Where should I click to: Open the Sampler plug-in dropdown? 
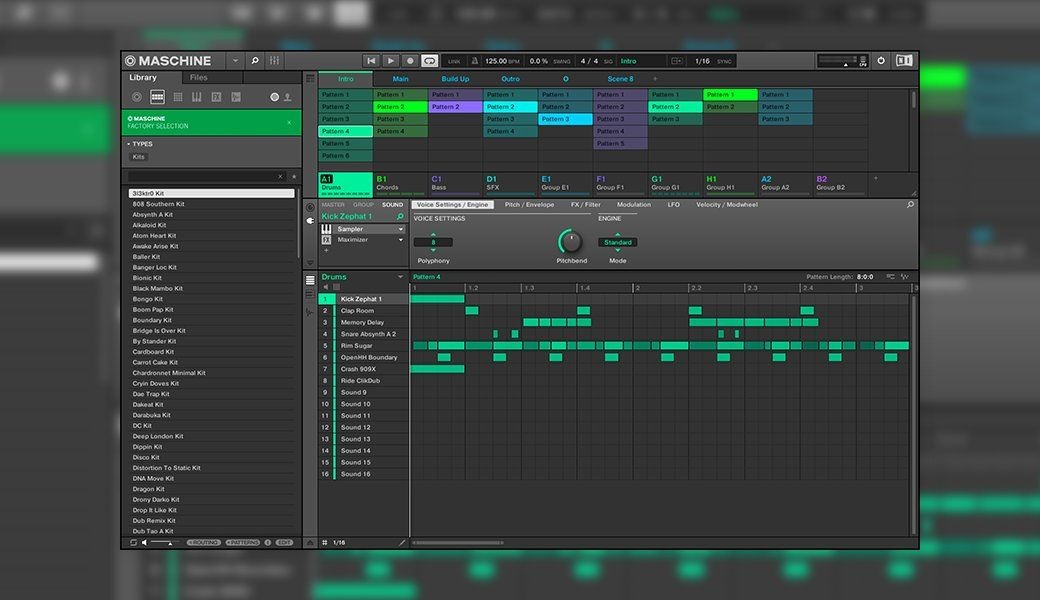click(x=401, y=229)
